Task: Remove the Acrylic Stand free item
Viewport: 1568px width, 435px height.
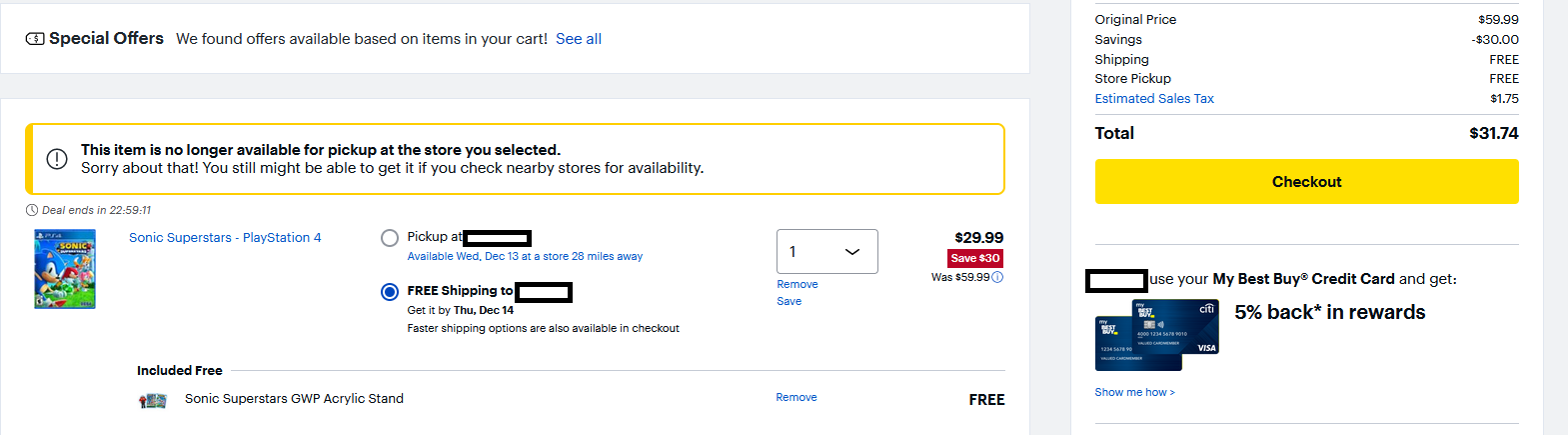Action: pyautogui.click(x=796, y=398)
